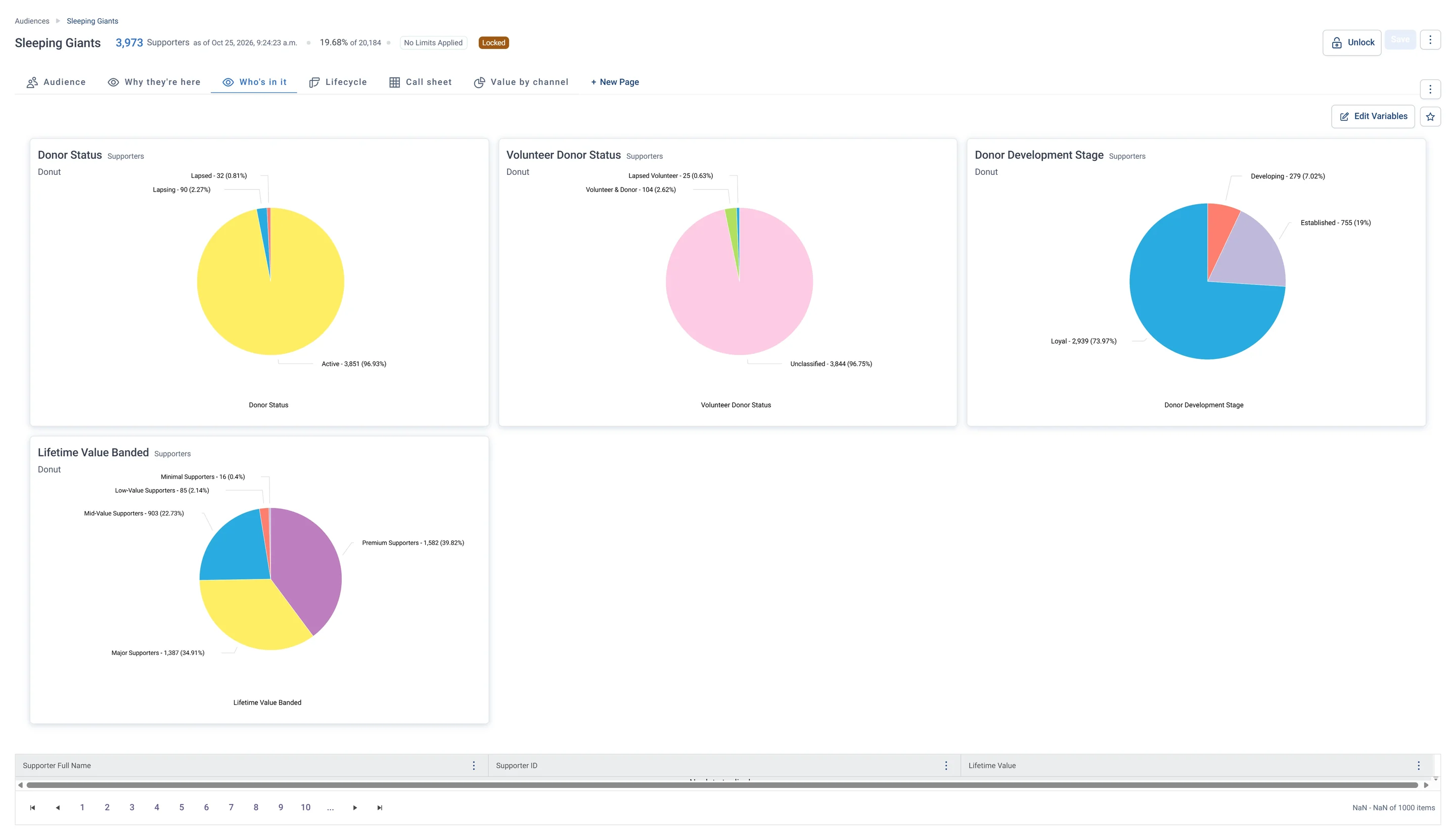The width and height of the screenshot is (1456, 840).
Task: Click Edit Variables button
Action: pyautogui.click(x=1372, y=117)
